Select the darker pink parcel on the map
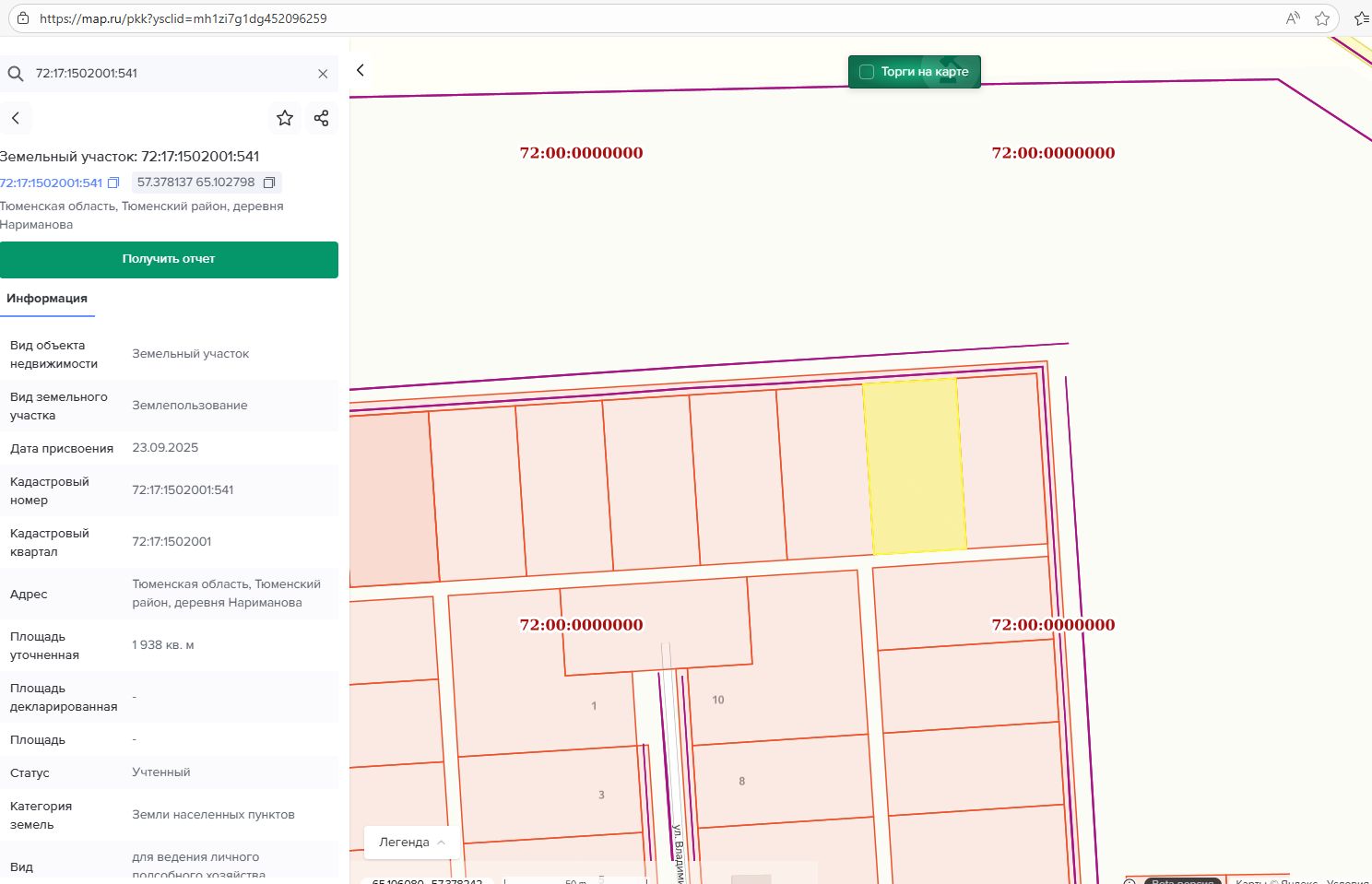 (392, 498)
